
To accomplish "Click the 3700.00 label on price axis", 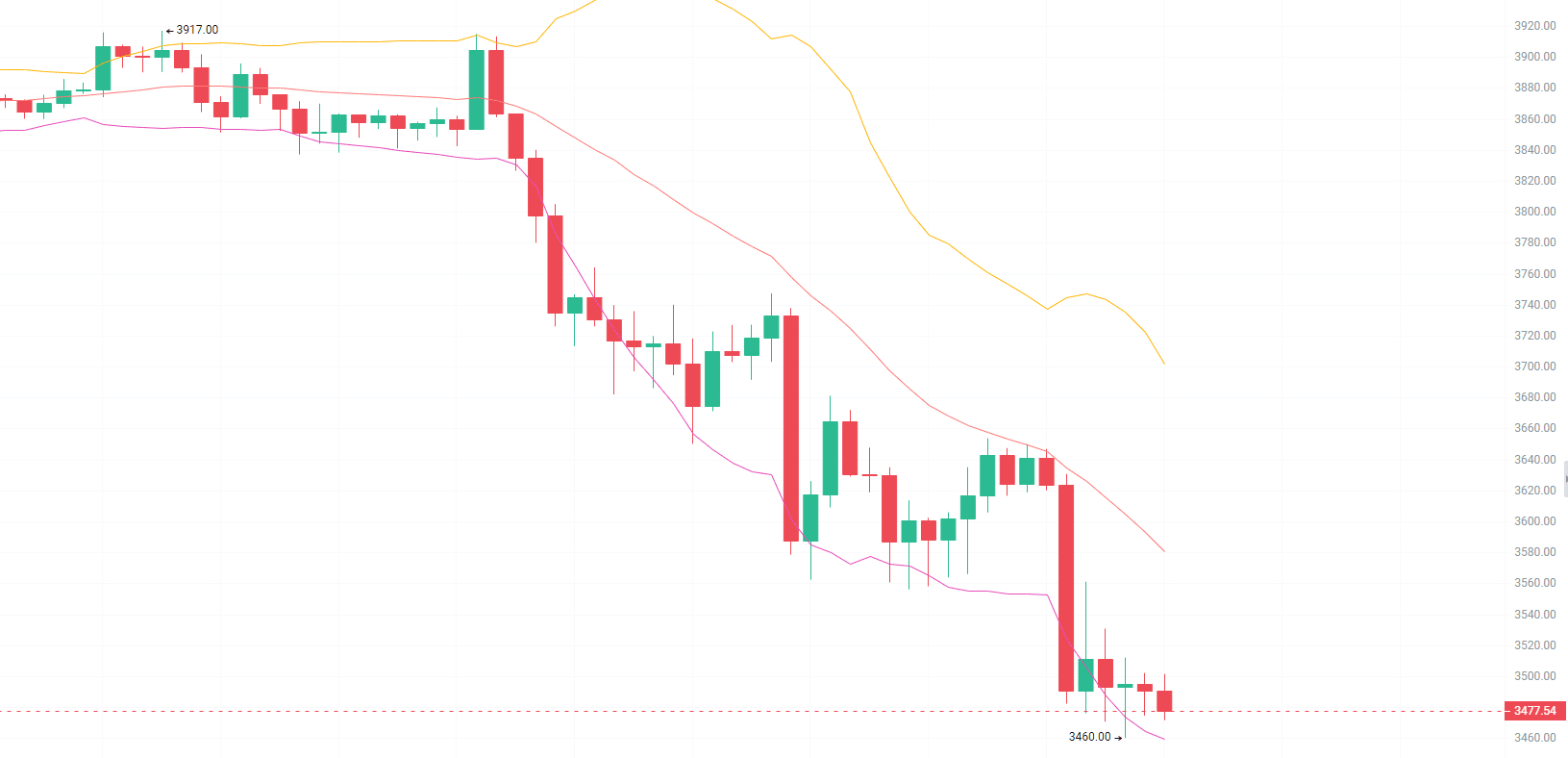I will click(1534, 366).
